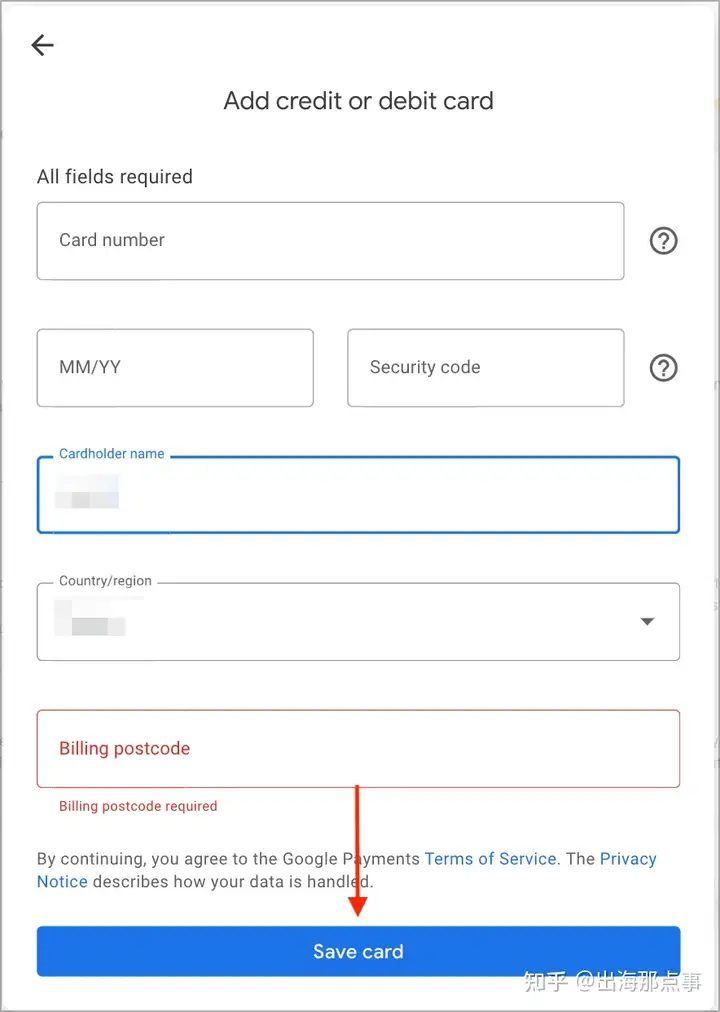Select the blue Cardholder name floating label

112,454
